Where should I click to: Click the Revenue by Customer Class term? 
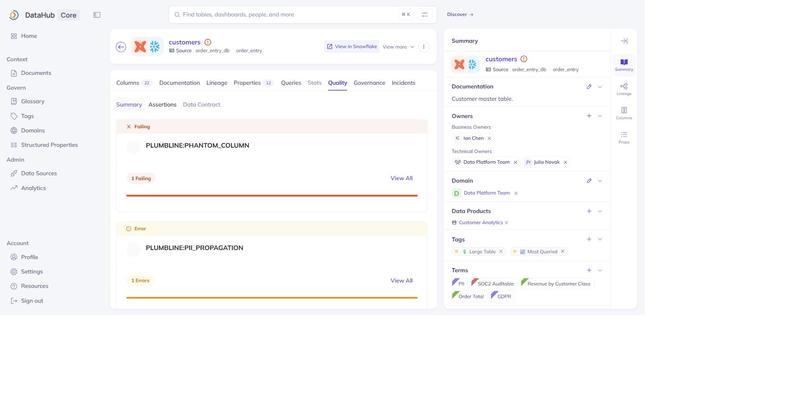point(556,283)
